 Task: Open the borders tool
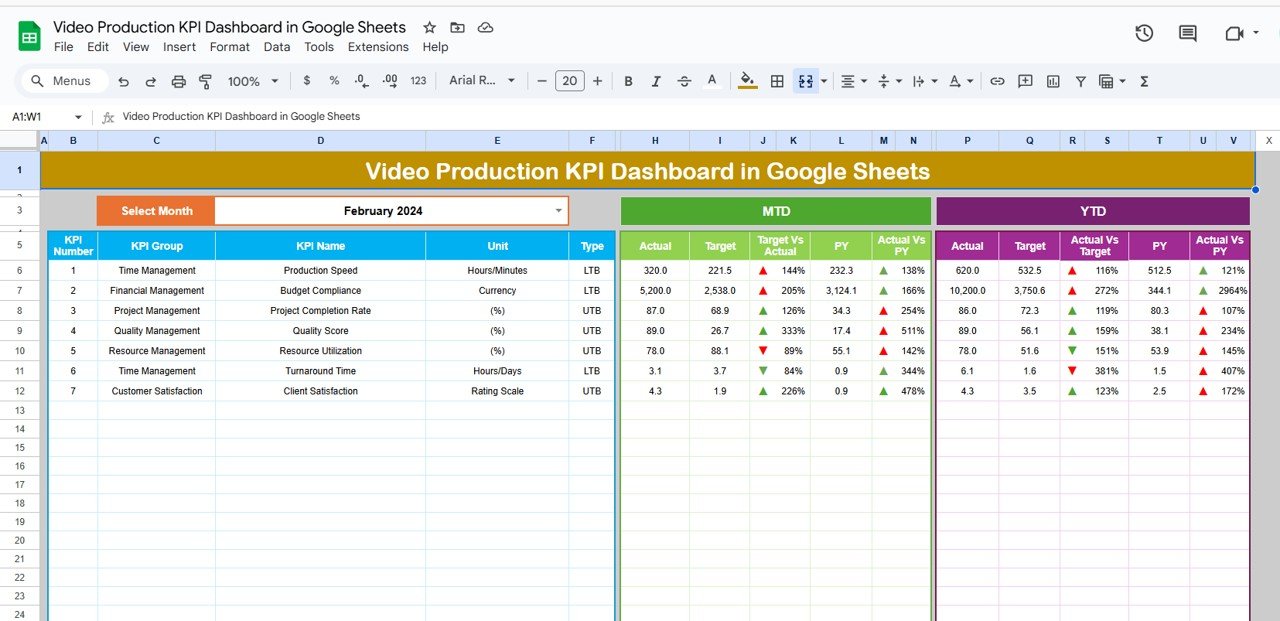[x=777, y=81]
